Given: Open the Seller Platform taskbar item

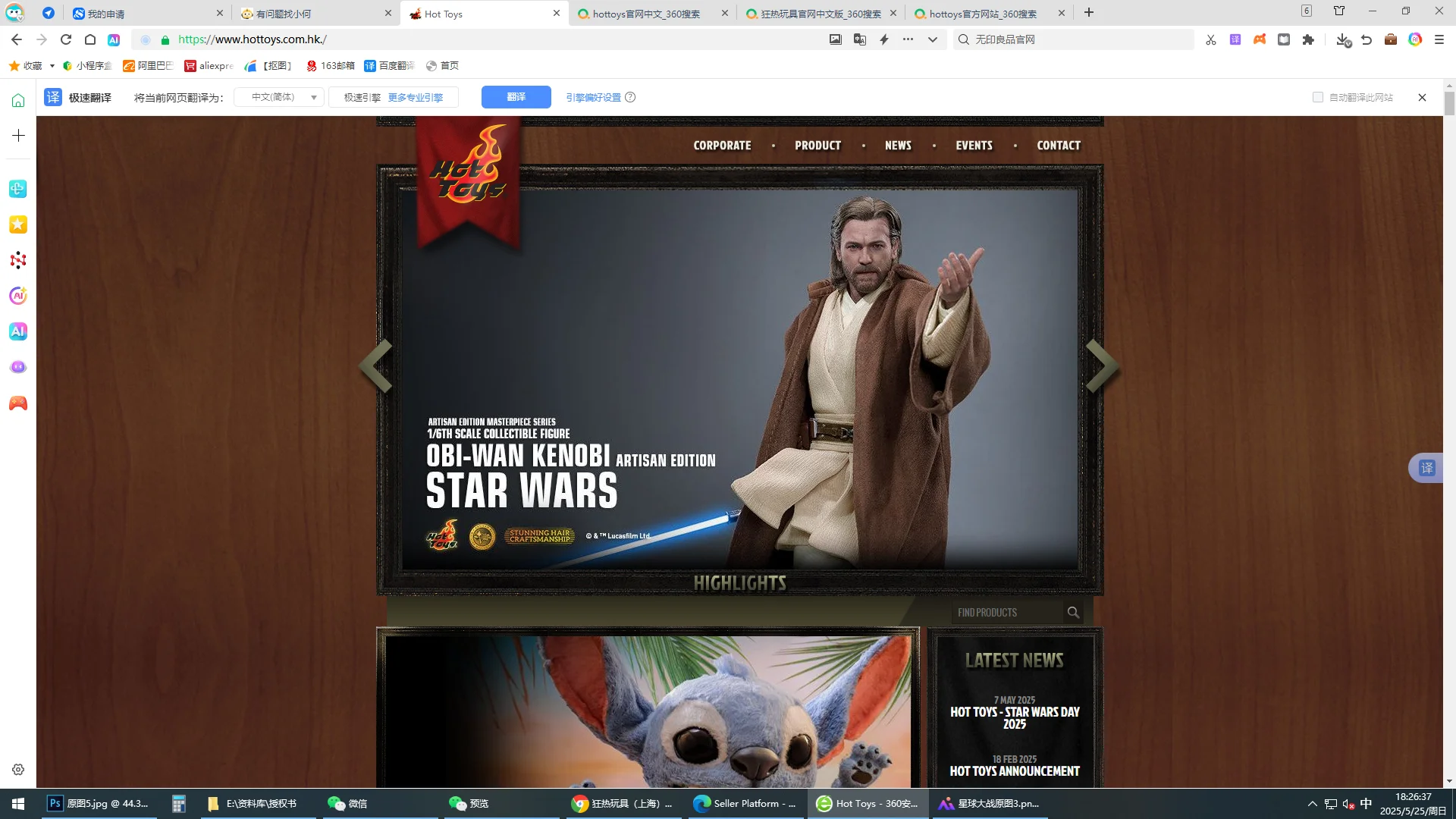Looking at the screenshot, I should pyautogui.click(x=745, y=804).
